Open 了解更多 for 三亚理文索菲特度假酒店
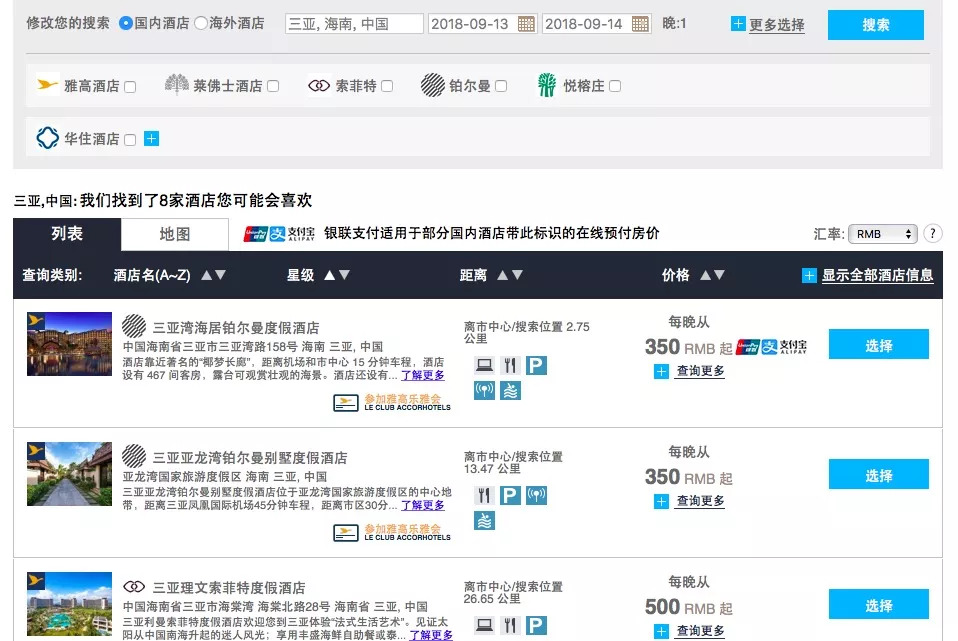Viewport: 958px width, 641px height. pos(431,635)
